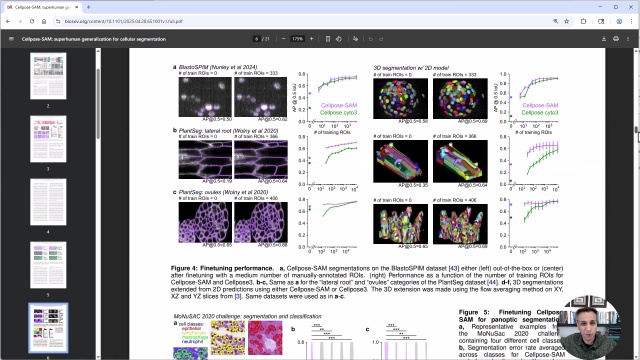Click 'Figure 4: Finetuning performance.' caption heading
The width and height of the screenshot is (640, 360).
(222, 268)
